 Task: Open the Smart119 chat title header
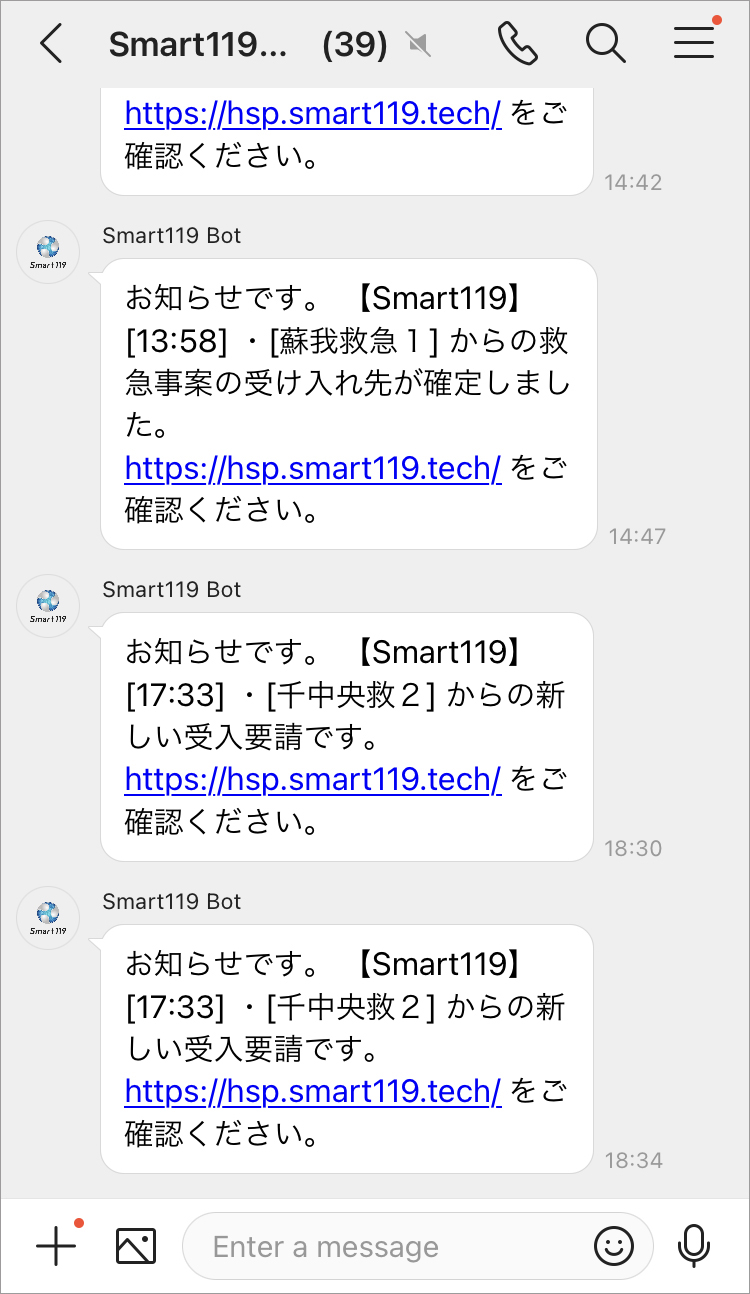198,44
